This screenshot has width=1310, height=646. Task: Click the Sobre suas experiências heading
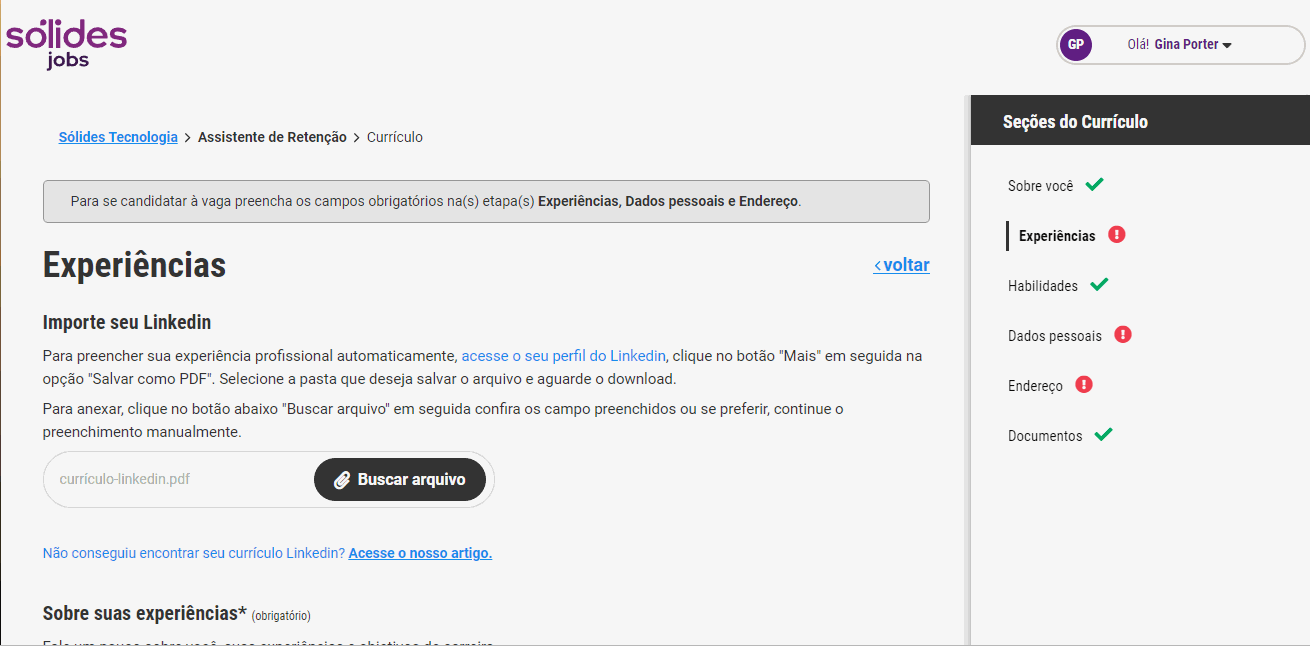coord(145,613)
